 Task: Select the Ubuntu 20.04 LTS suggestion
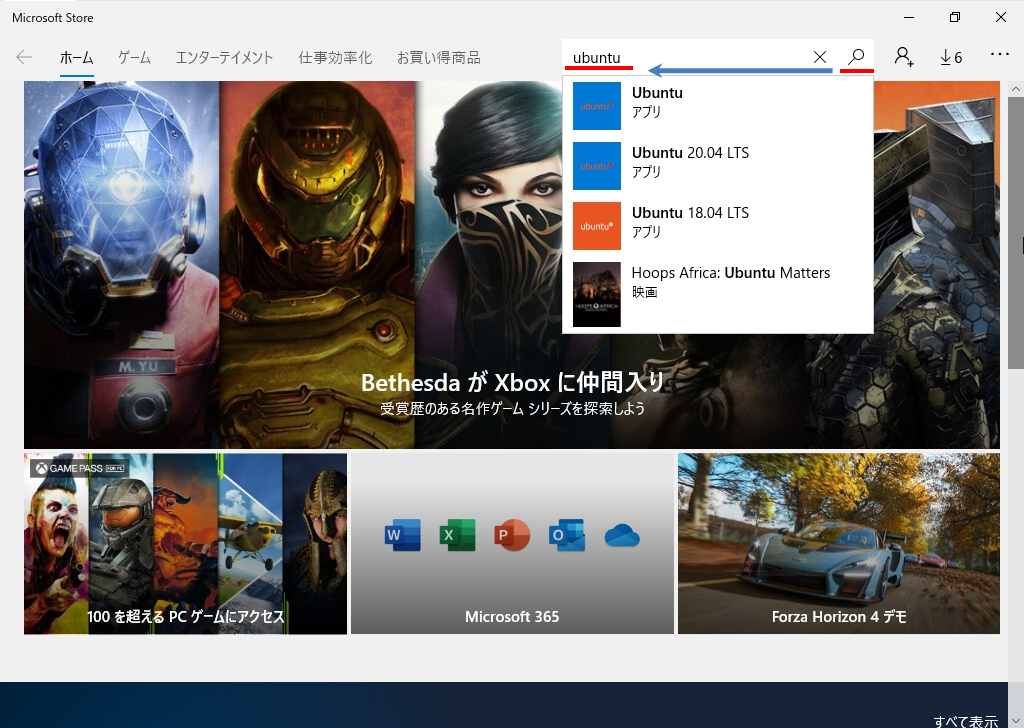pos(718,166)
